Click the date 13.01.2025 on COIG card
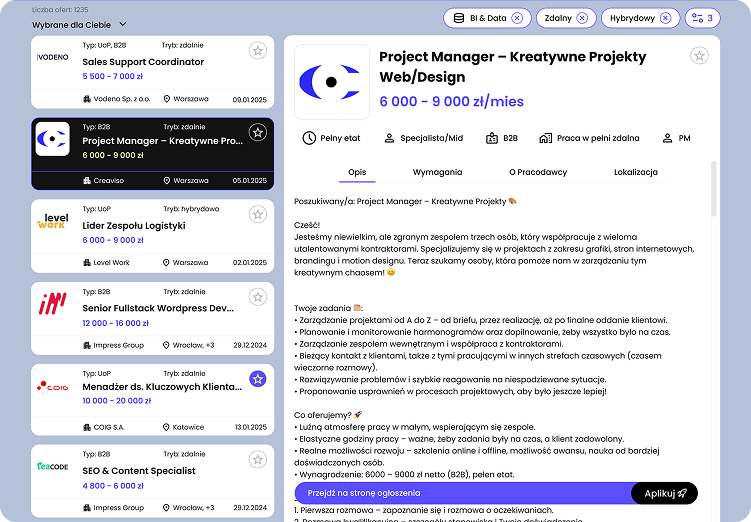 (251, 427)
